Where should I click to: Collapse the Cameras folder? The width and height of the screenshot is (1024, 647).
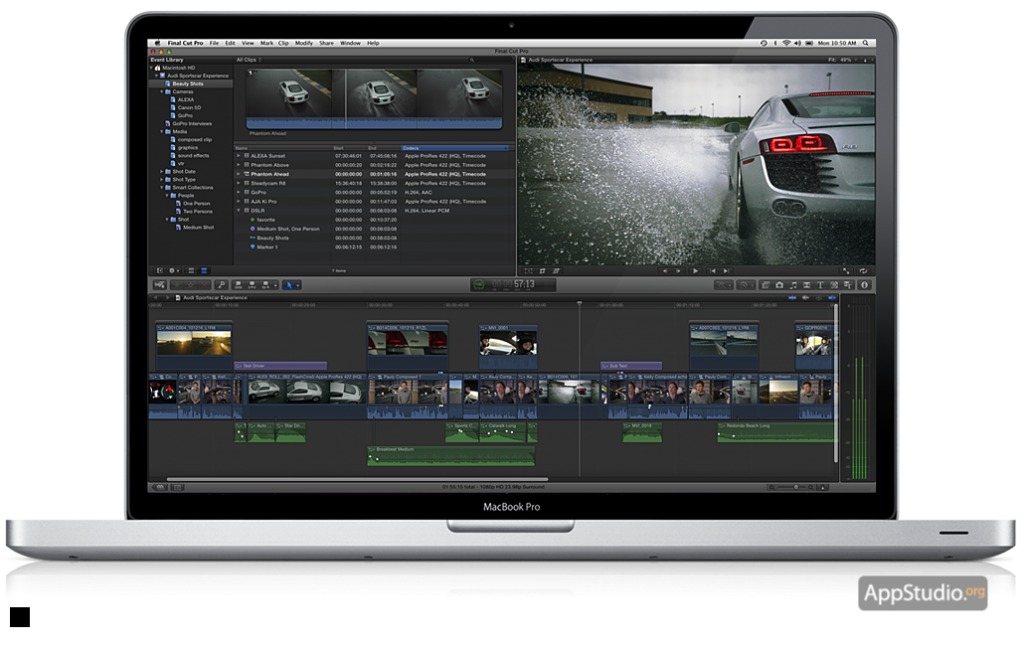coord(162,92)
